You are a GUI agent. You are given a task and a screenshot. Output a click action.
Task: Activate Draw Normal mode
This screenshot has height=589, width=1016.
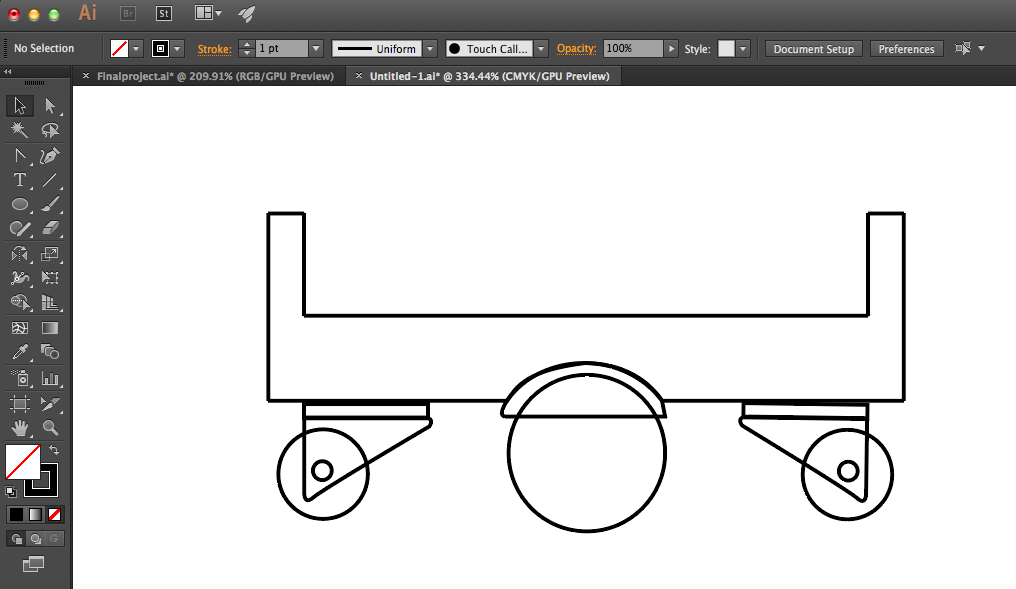tap(17, 538)
